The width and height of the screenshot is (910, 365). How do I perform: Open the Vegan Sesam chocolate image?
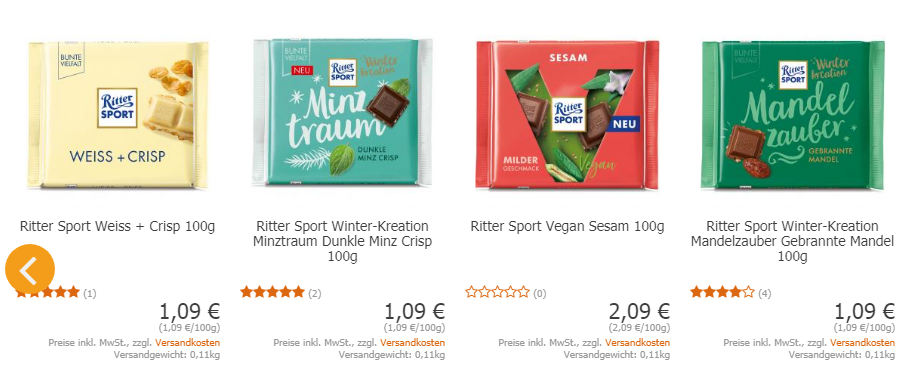tap(568, 114)
